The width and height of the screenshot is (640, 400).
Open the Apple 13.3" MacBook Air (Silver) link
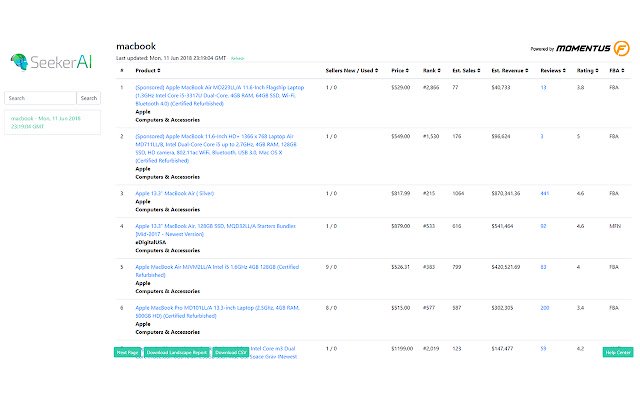click(174, 193)
